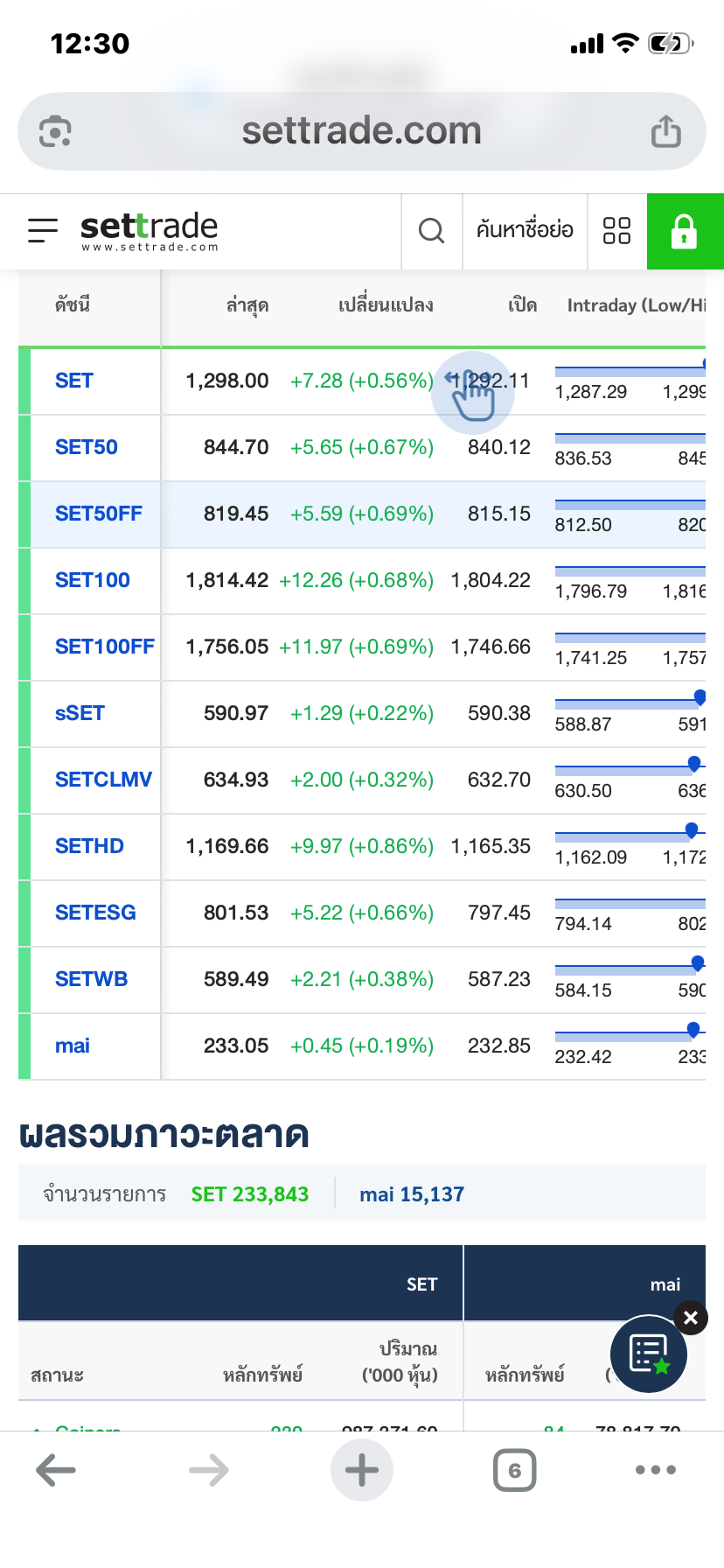
Task: Tap the symbol search field
Action: coord(525,231)
